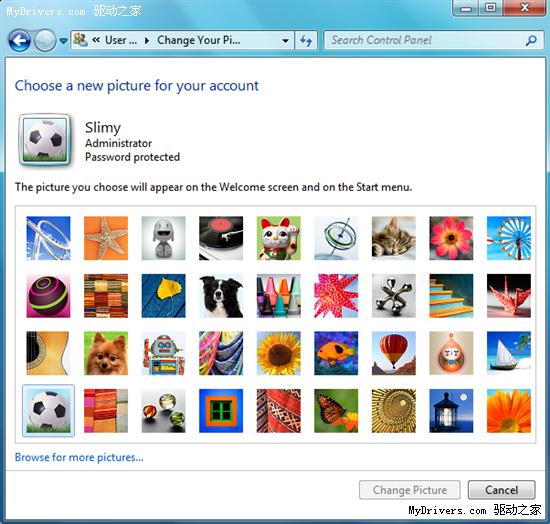Click the current Slimy account picture

[x=45, y=140]
